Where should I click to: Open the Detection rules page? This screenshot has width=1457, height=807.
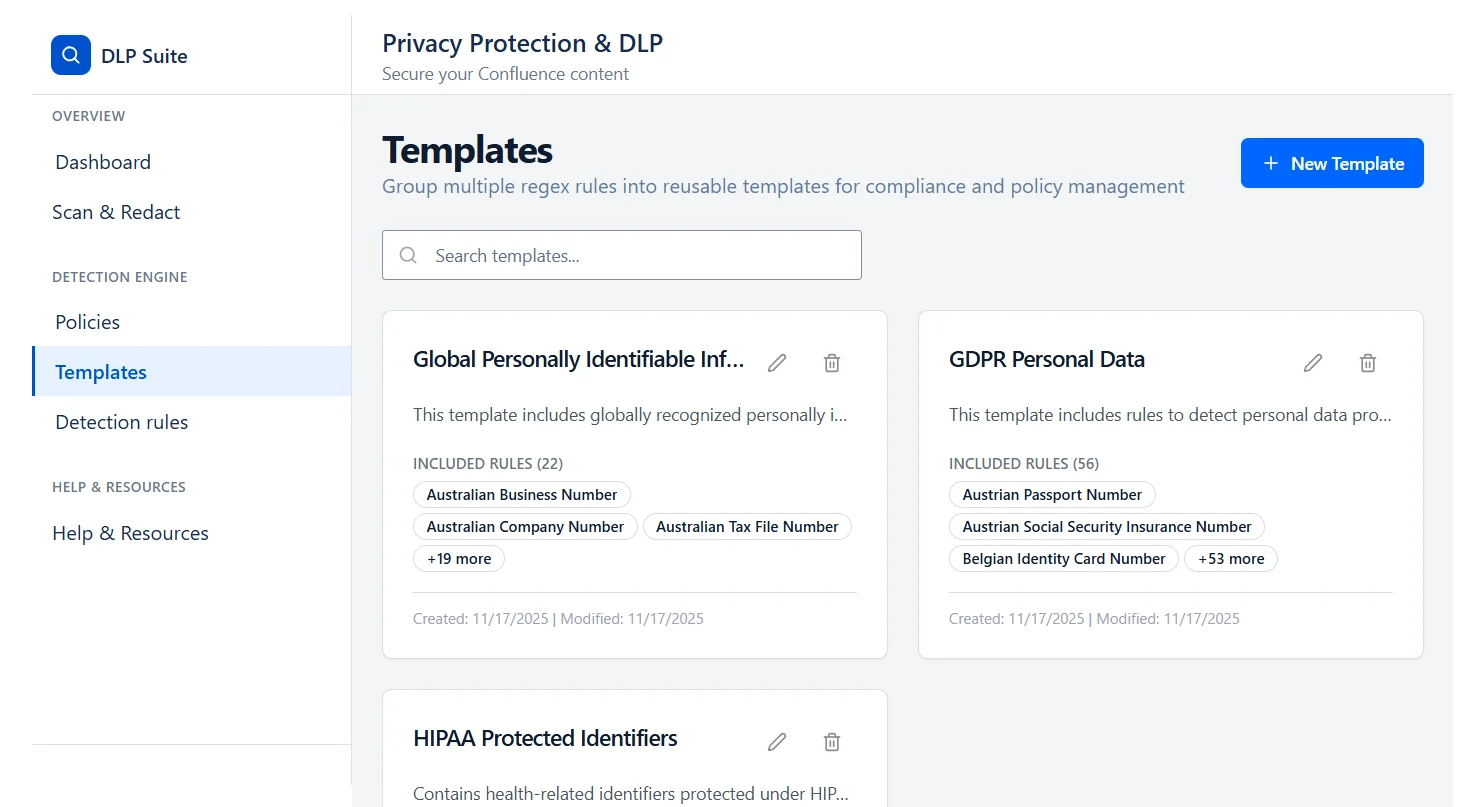pos(121,421)
